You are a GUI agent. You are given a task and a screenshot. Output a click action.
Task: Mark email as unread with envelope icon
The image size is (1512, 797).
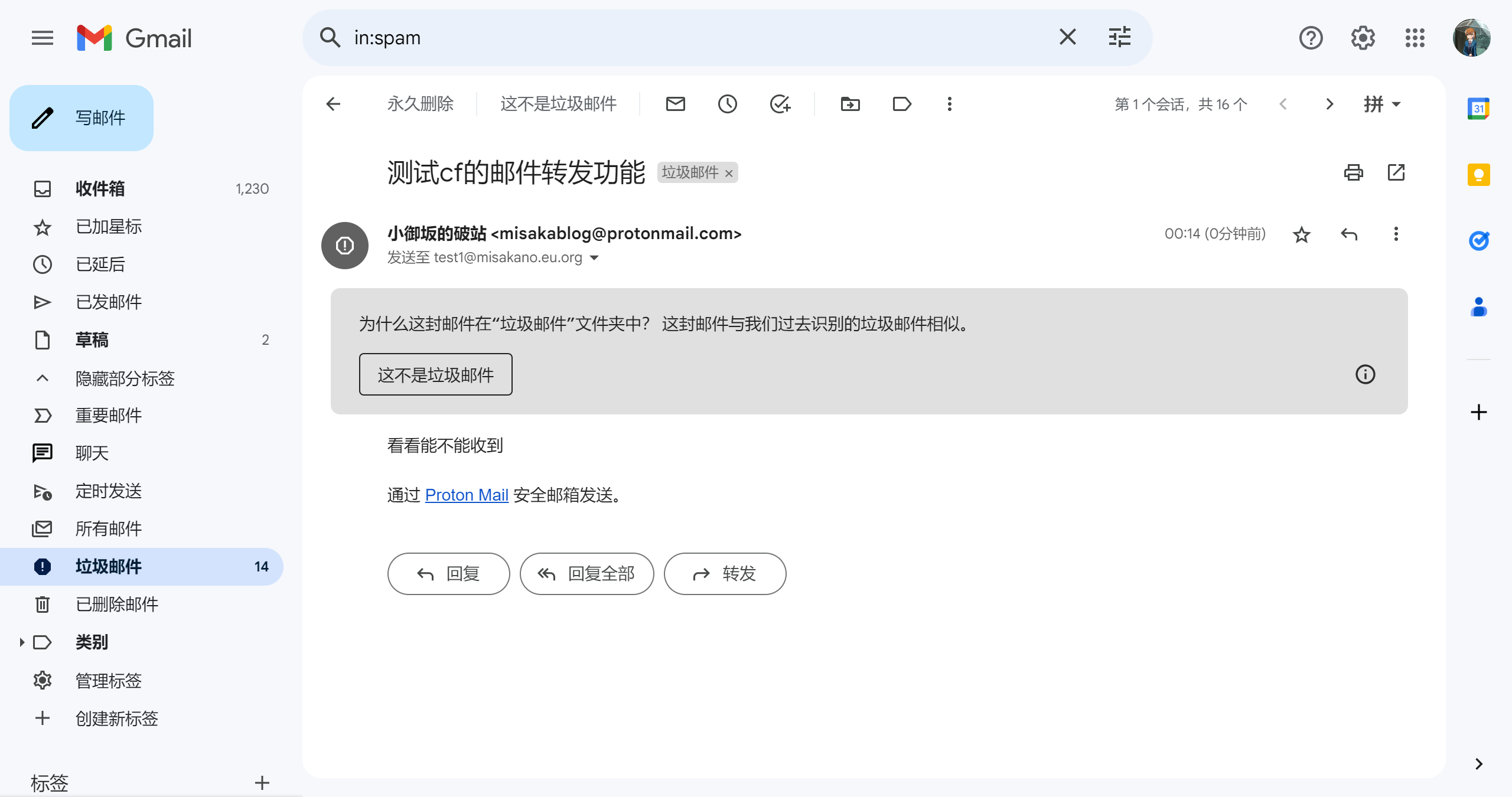[x=675, y=104]
